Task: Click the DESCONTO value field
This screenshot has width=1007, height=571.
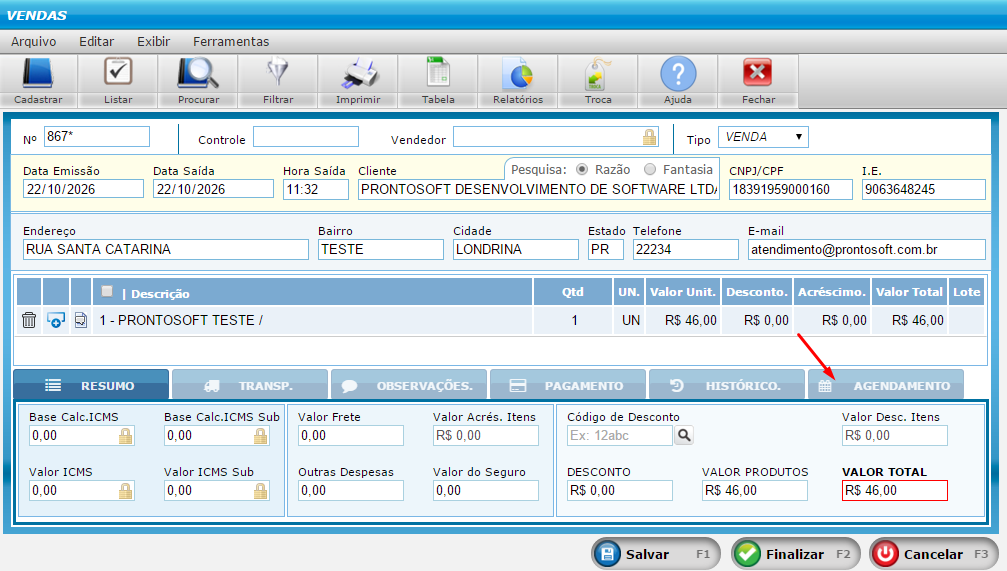Action: (620, 491)
